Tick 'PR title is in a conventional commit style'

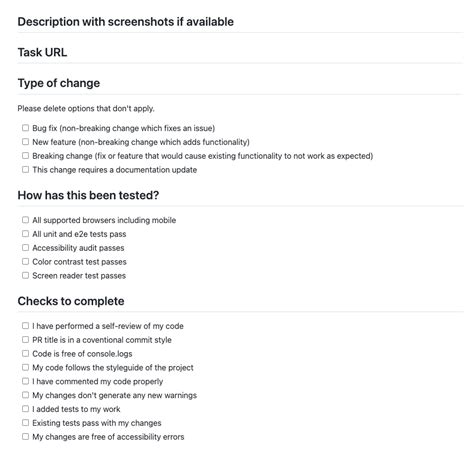click(x=25, y=339)
